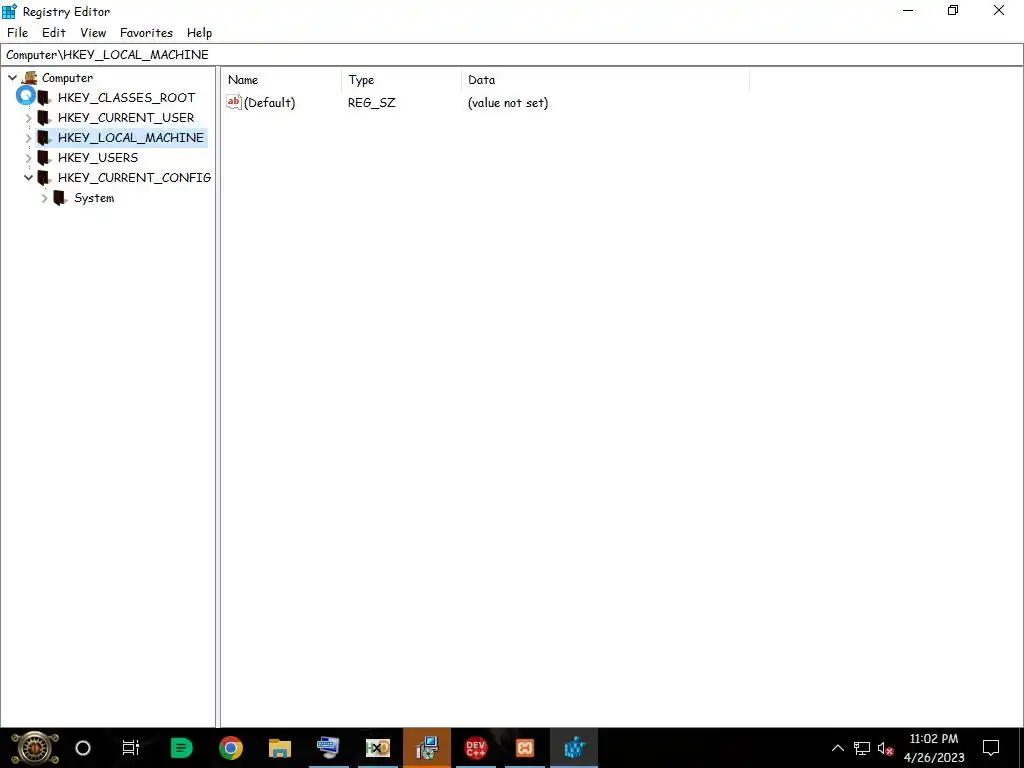Viewport: 1024px width, 768px height.
Task: Select the HKEY_CLASSES_ROOT key
Action: tap(126, 97)
